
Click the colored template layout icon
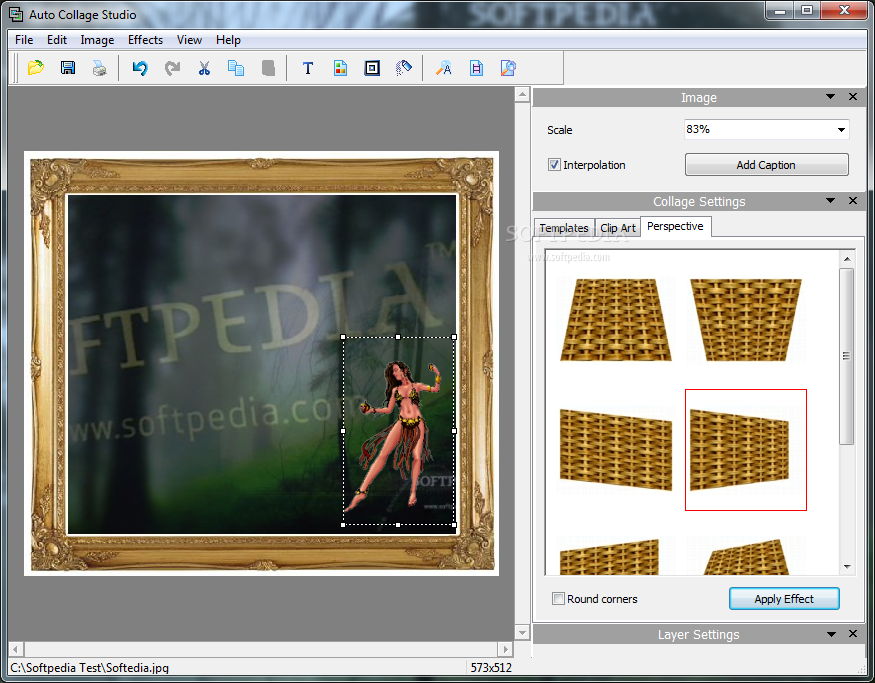coord(340,68)
